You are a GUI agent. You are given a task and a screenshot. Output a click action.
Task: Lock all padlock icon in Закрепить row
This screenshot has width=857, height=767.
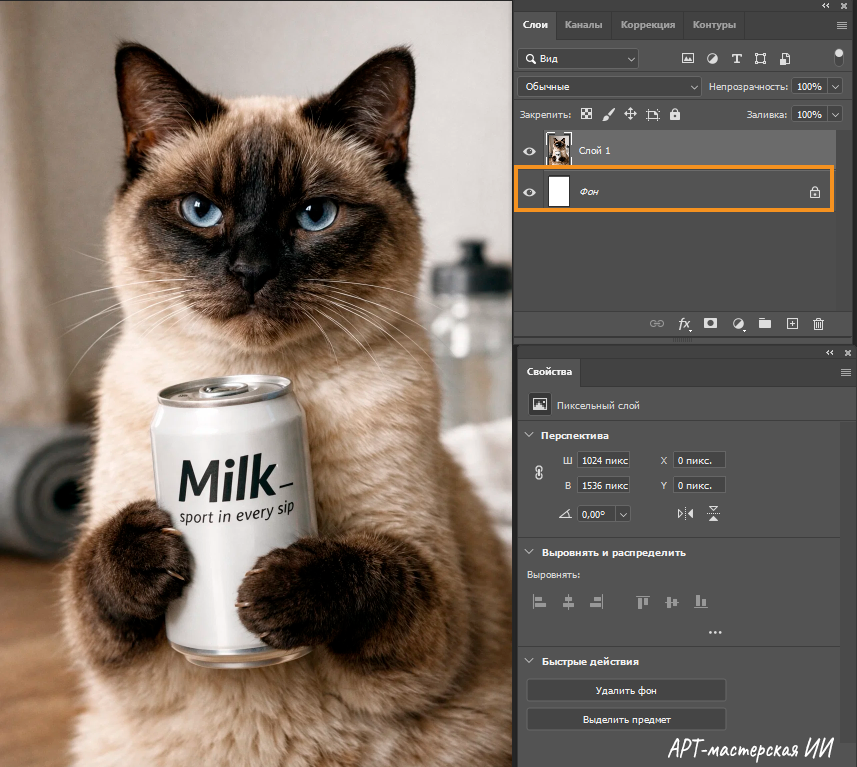click(x=675, y=114)
